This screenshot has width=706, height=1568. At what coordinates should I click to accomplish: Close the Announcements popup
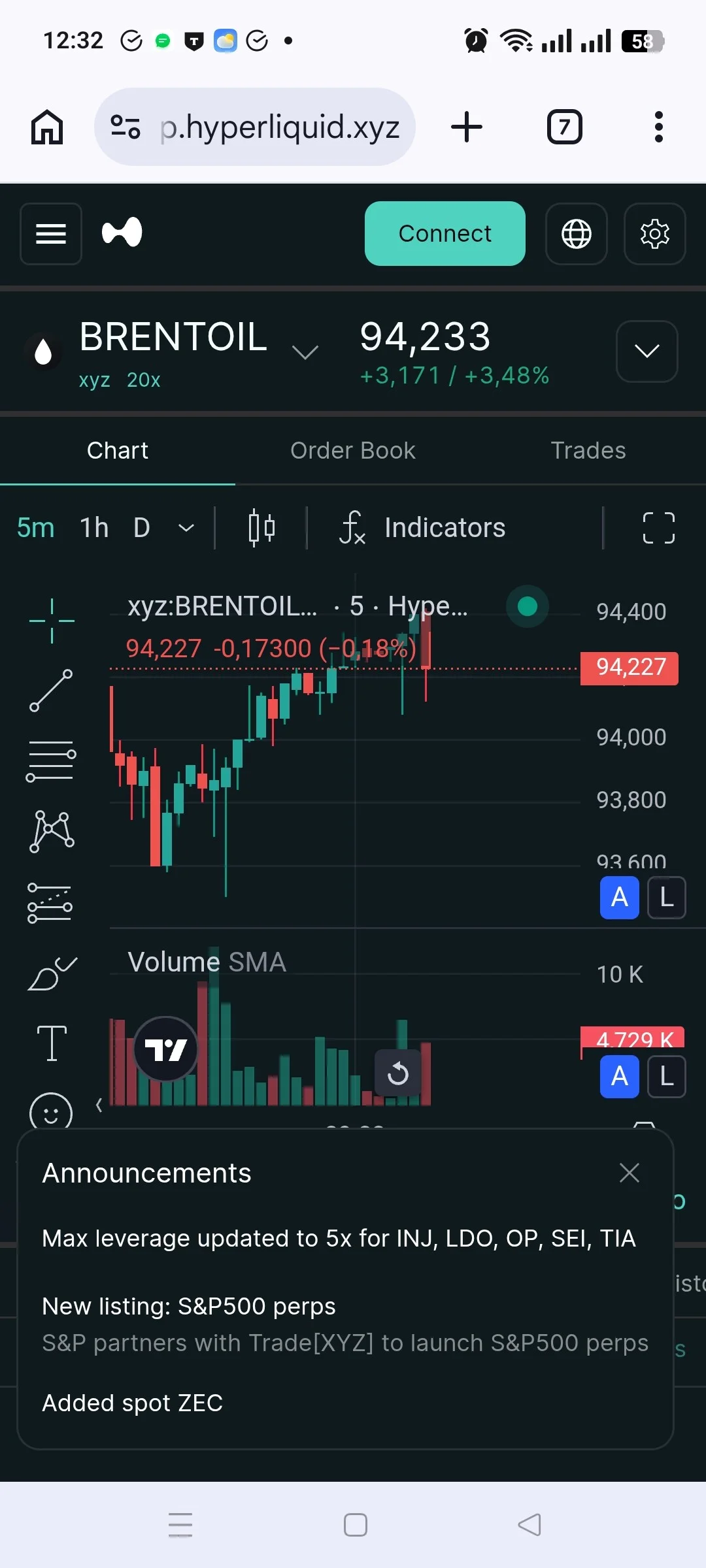tap(630, 1173)
